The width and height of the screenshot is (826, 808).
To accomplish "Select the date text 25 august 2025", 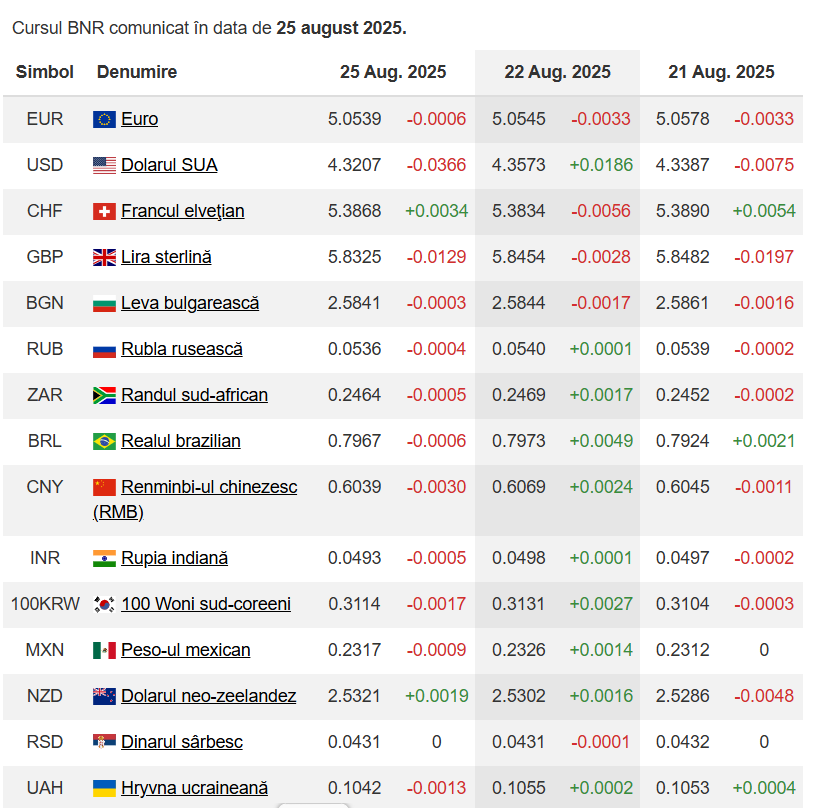I will [341, 28].
